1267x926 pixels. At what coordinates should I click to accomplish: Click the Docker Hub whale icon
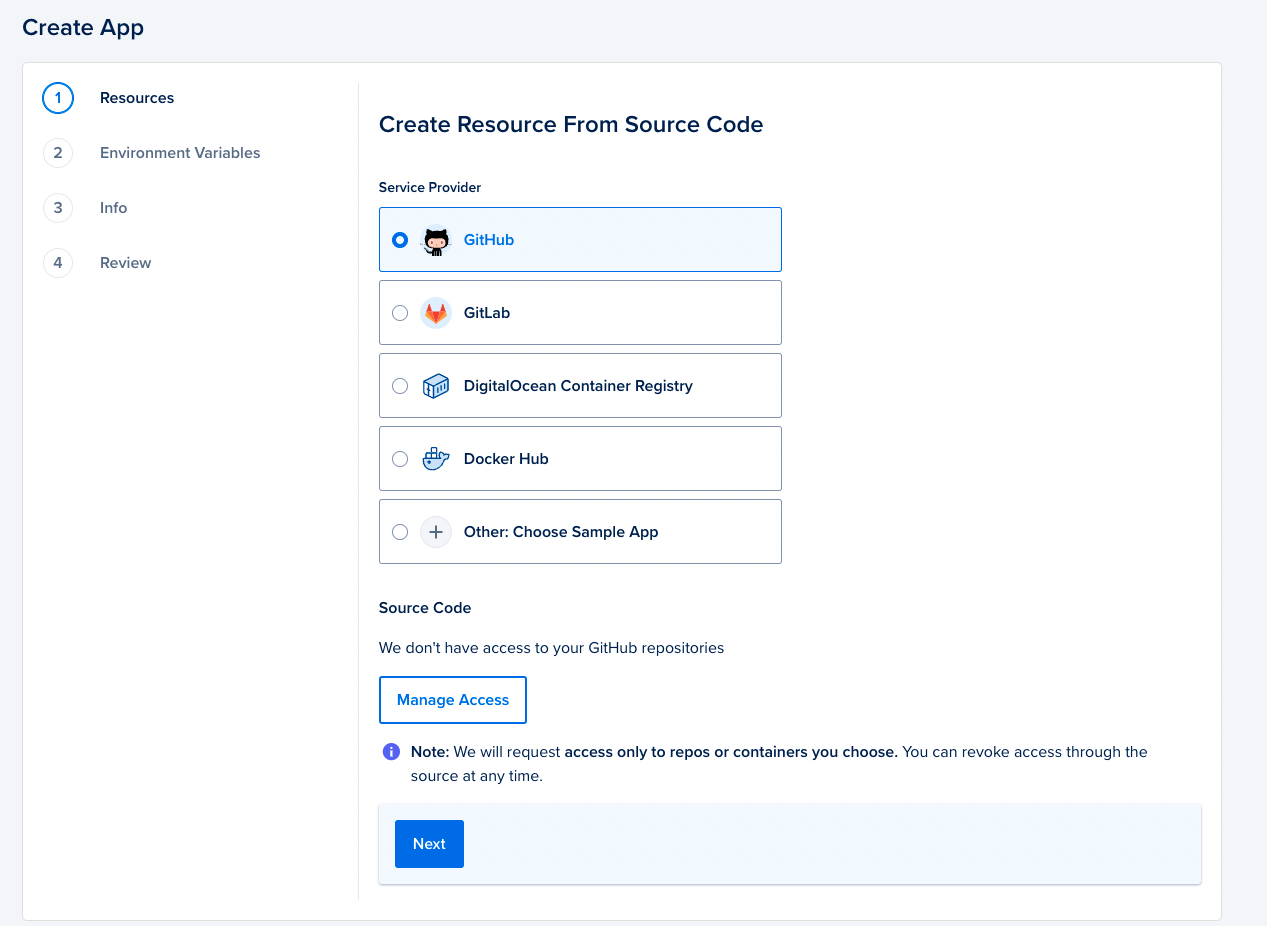coord(436,459)
